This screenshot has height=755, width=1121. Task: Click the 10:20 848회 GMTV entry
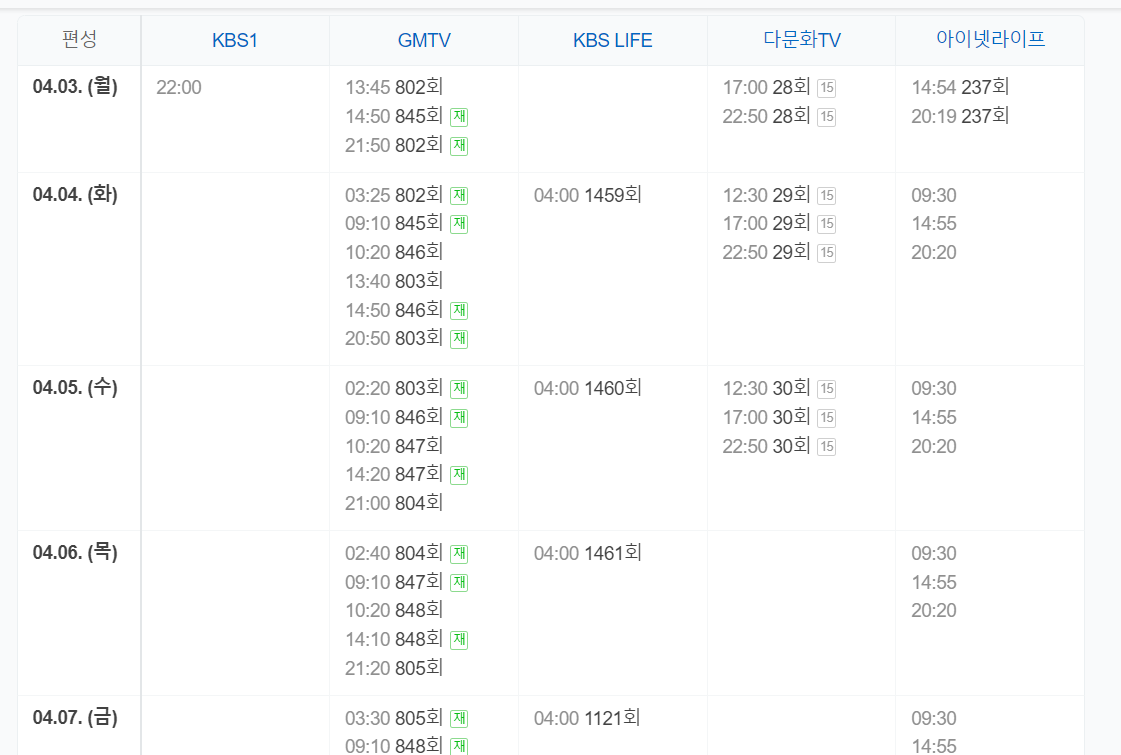394,611
